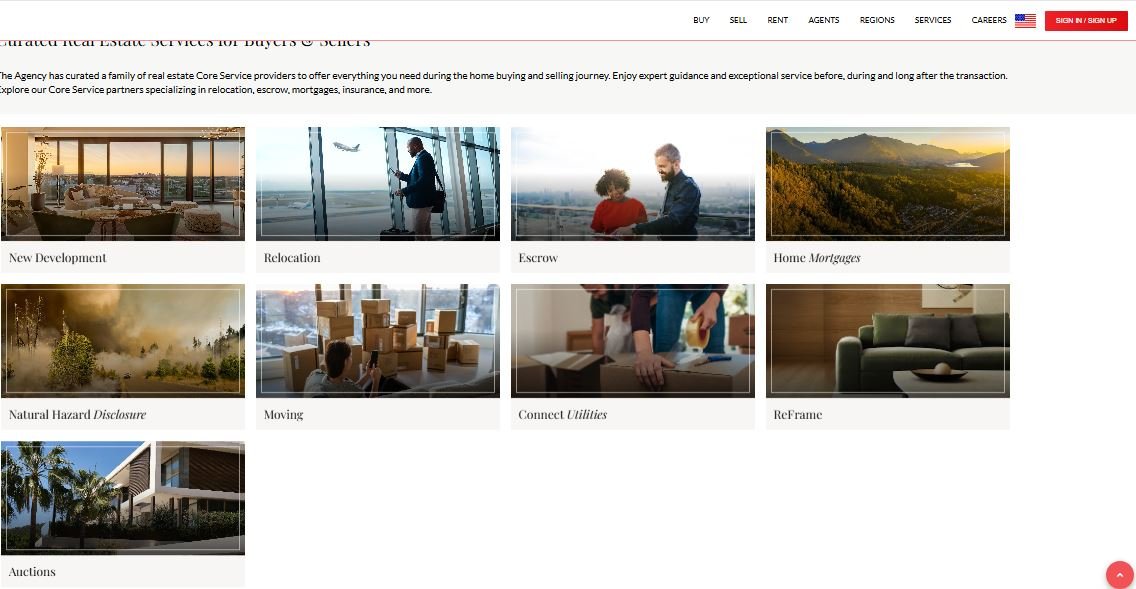Image resolution: width=1136 pixels, height=589 pixels.
Task: Open the Escrow service image
Action: click(632, 184)
